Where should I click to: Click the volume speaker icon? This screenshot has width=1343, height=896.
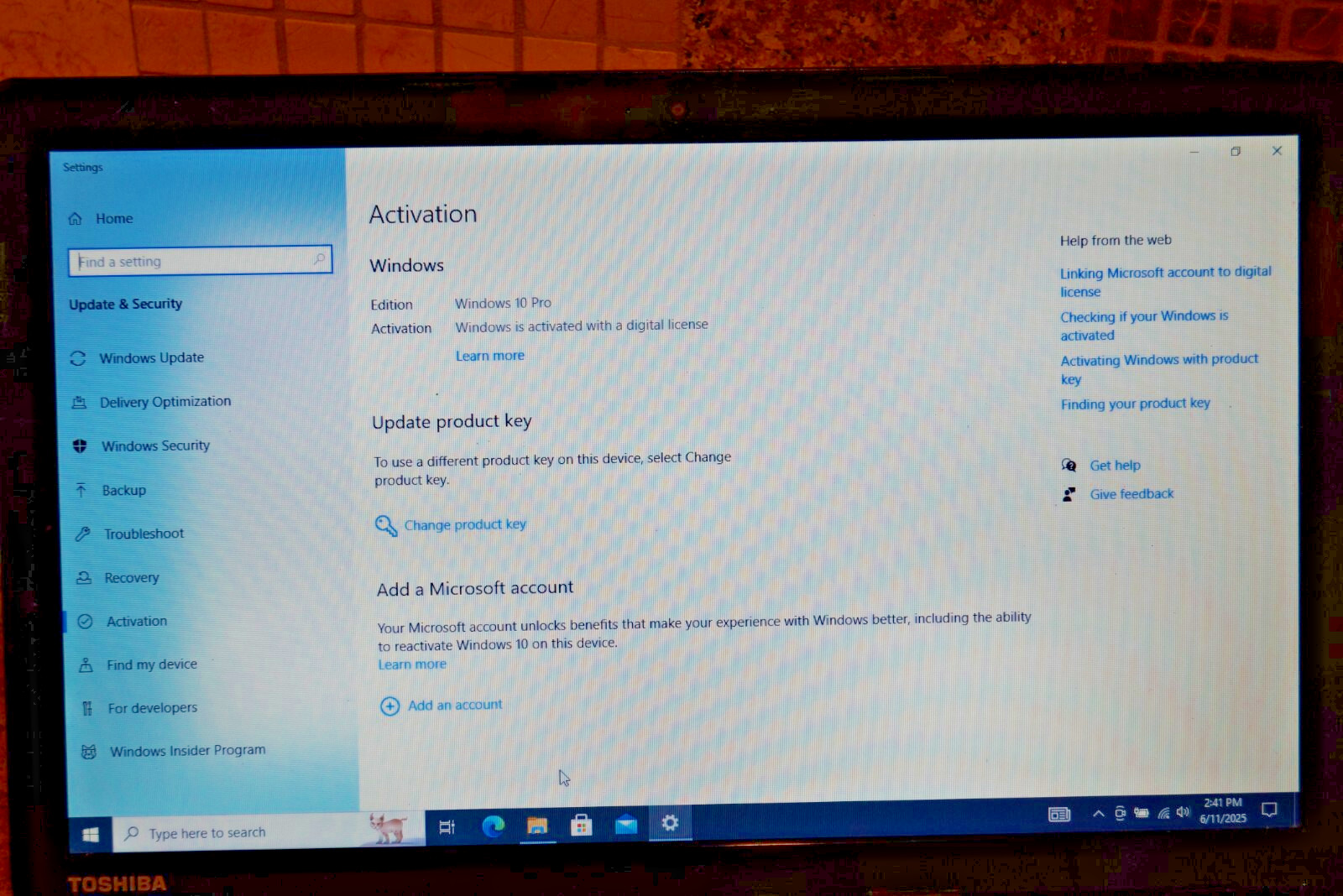[x=1184, y=812]
